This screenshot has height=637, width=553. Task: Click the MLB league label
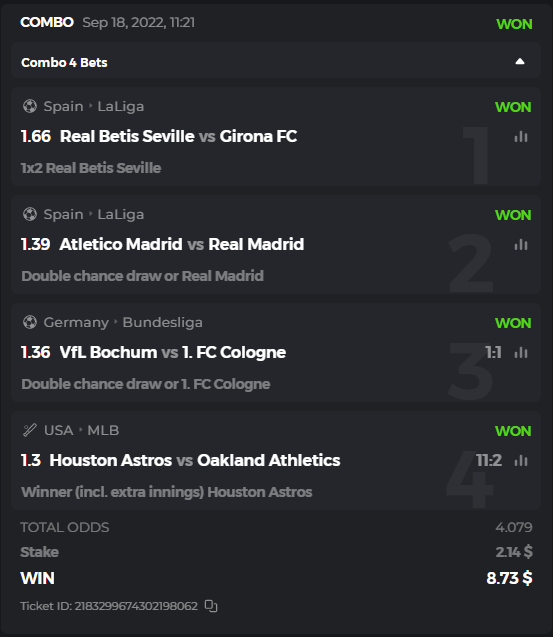pyautogui.click(x=103, y=430)
